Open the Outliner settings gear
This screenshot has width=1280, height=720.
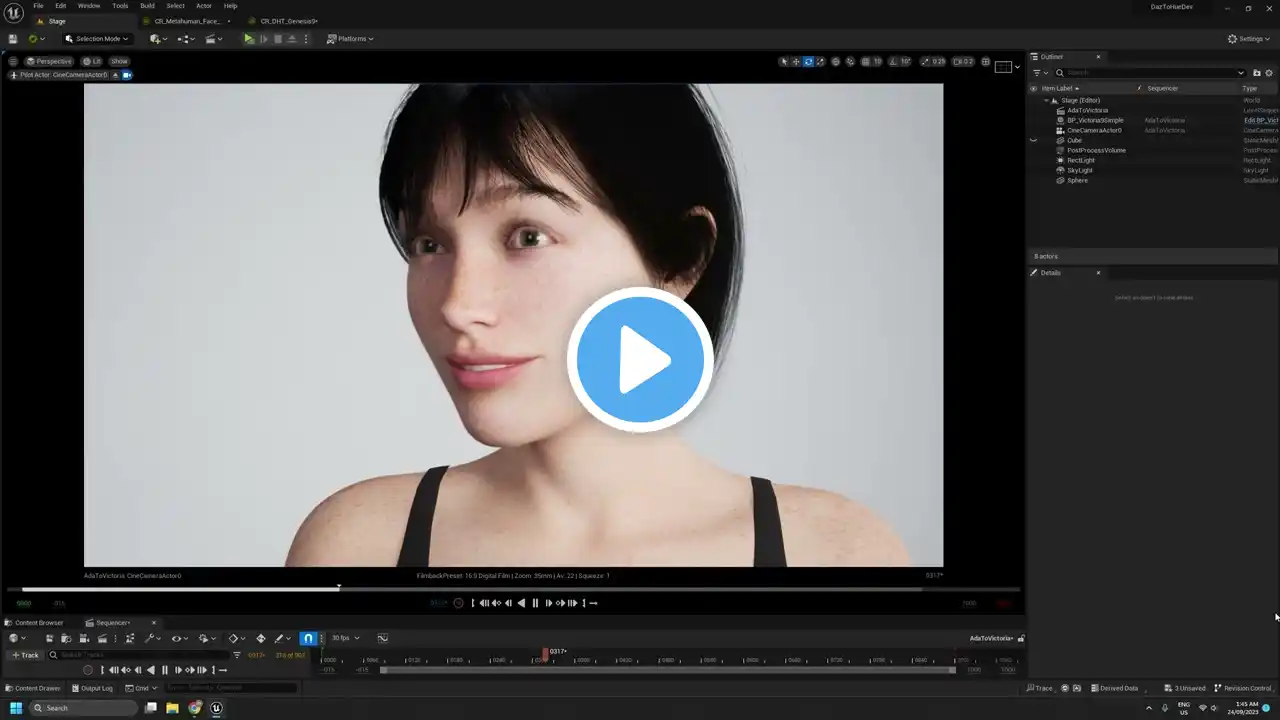point(1270,73)
